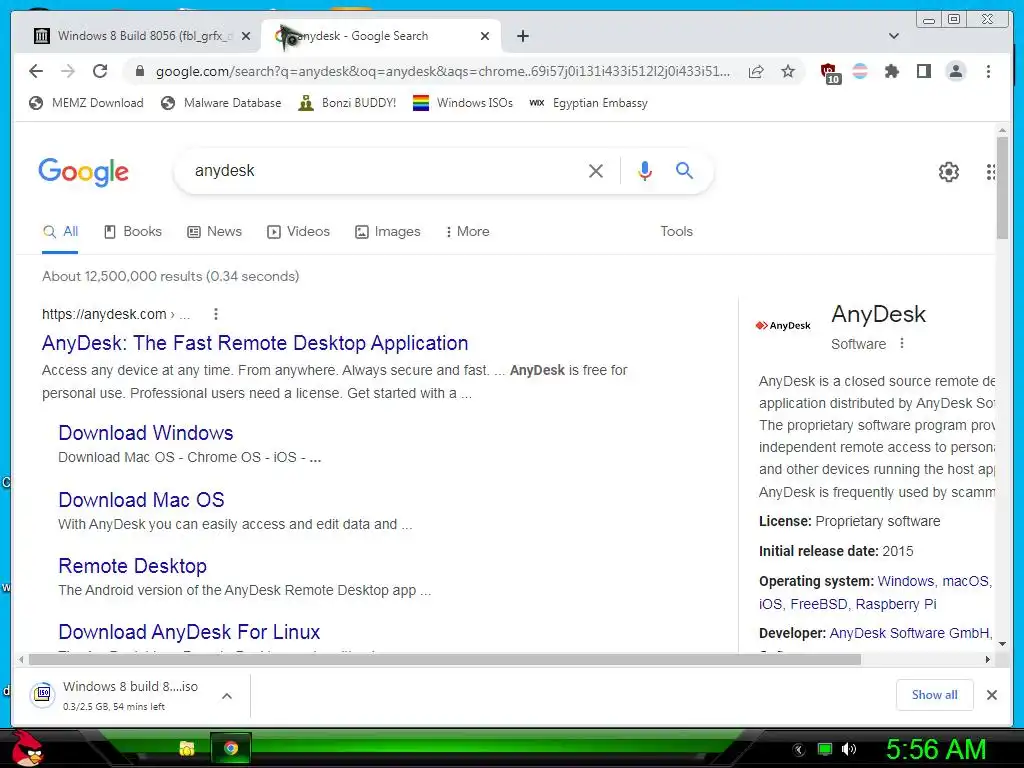
Task: Expand options for Windows 8 iso download
Action: pyautogui.click(x=227, y=696)
